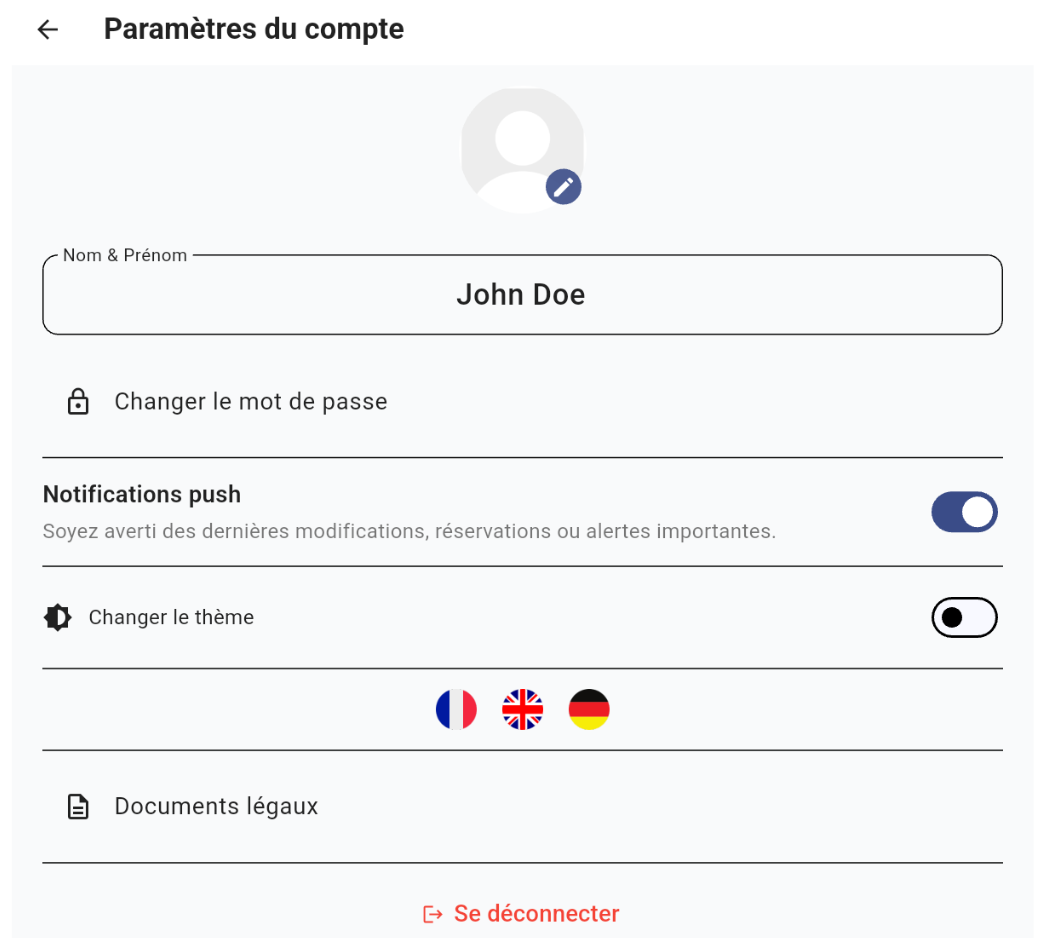Choose German by clicking the German flag
Image resolution: width=1040 pixels, height=938 pixels.
click(589, 709)
